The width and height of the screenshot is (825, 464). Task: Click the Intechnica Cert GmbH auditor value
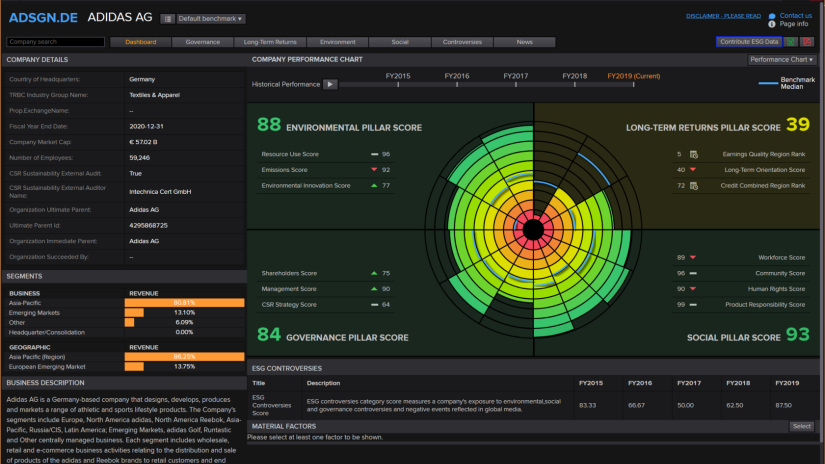pos(160,192)
